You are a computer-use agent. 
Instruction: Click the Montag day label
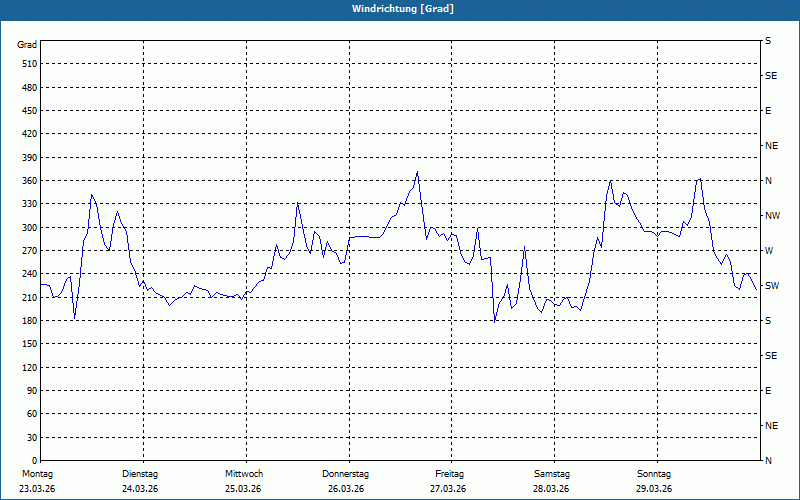(37, 474)
